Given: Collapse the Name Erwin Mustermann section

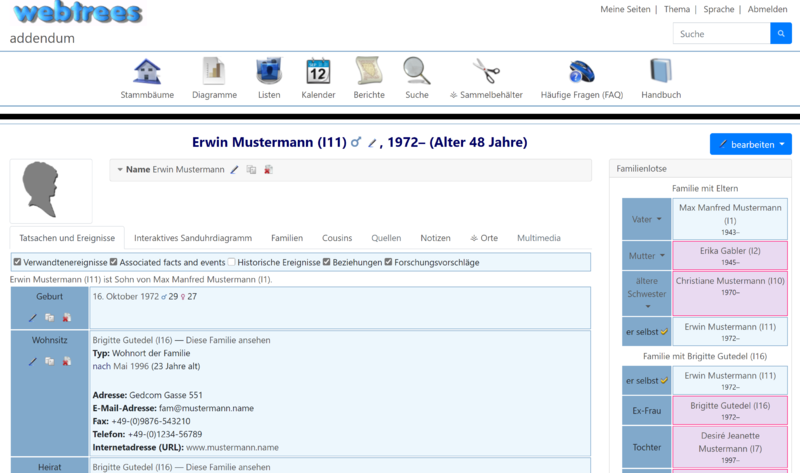Looking at the screenshot, I should 121,170.
